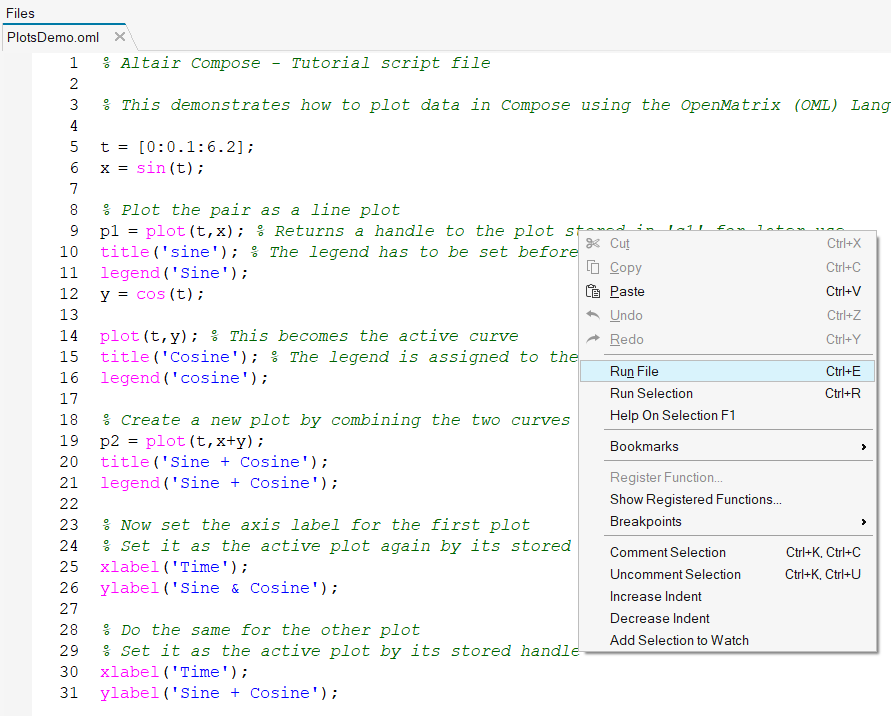891x716 pixels.
Task: Select Run Selection menu entry
Action: tap(651, 393)
